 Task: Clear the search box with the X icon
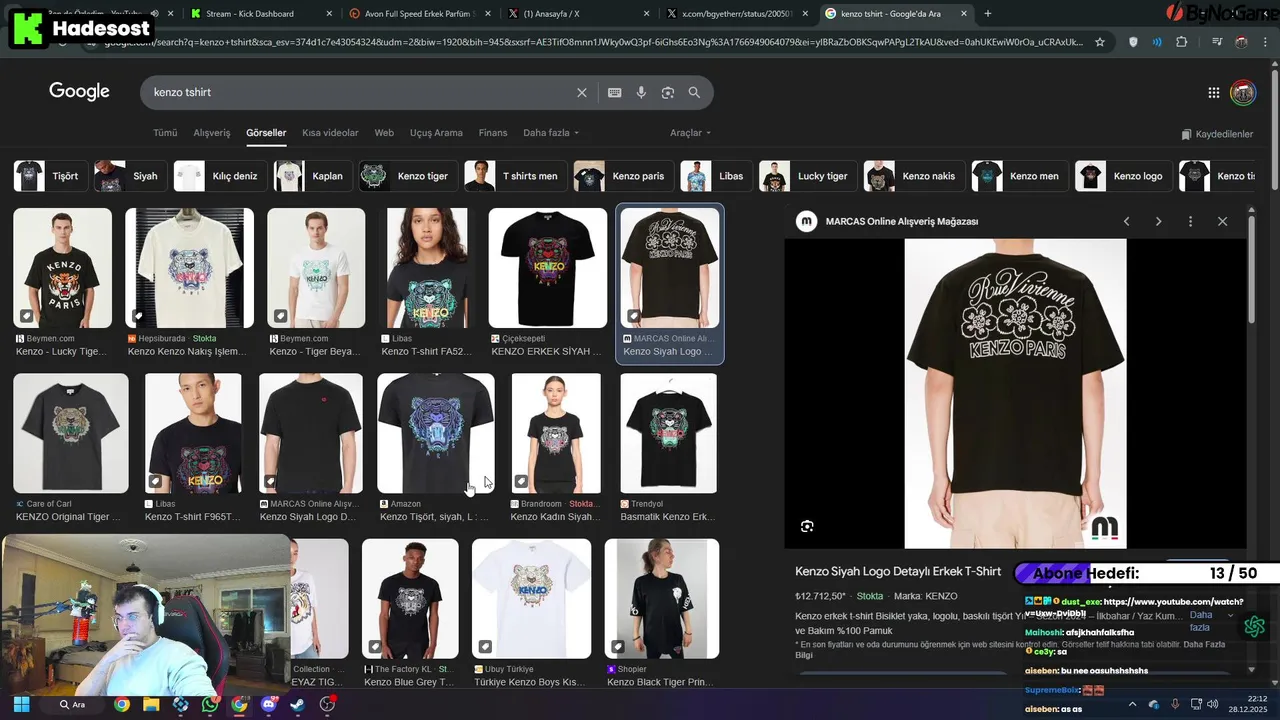[x=582, y=92]
